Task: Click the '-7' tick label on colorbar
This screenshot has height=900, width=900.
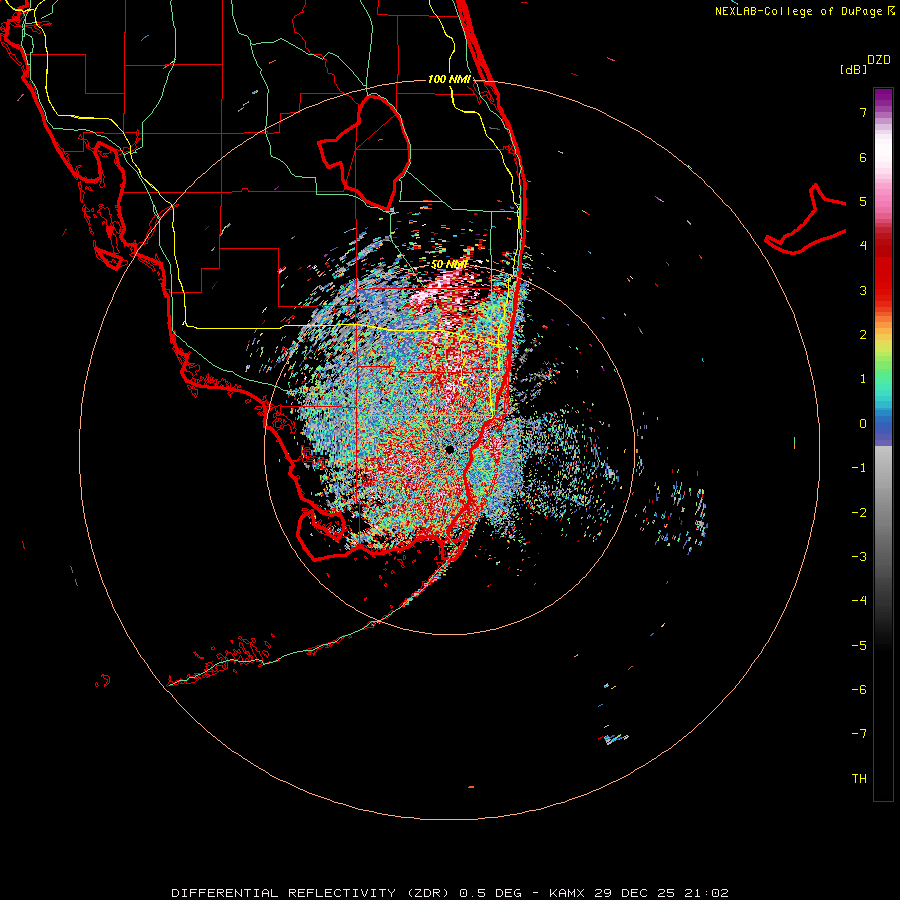Action: (859, 734)
